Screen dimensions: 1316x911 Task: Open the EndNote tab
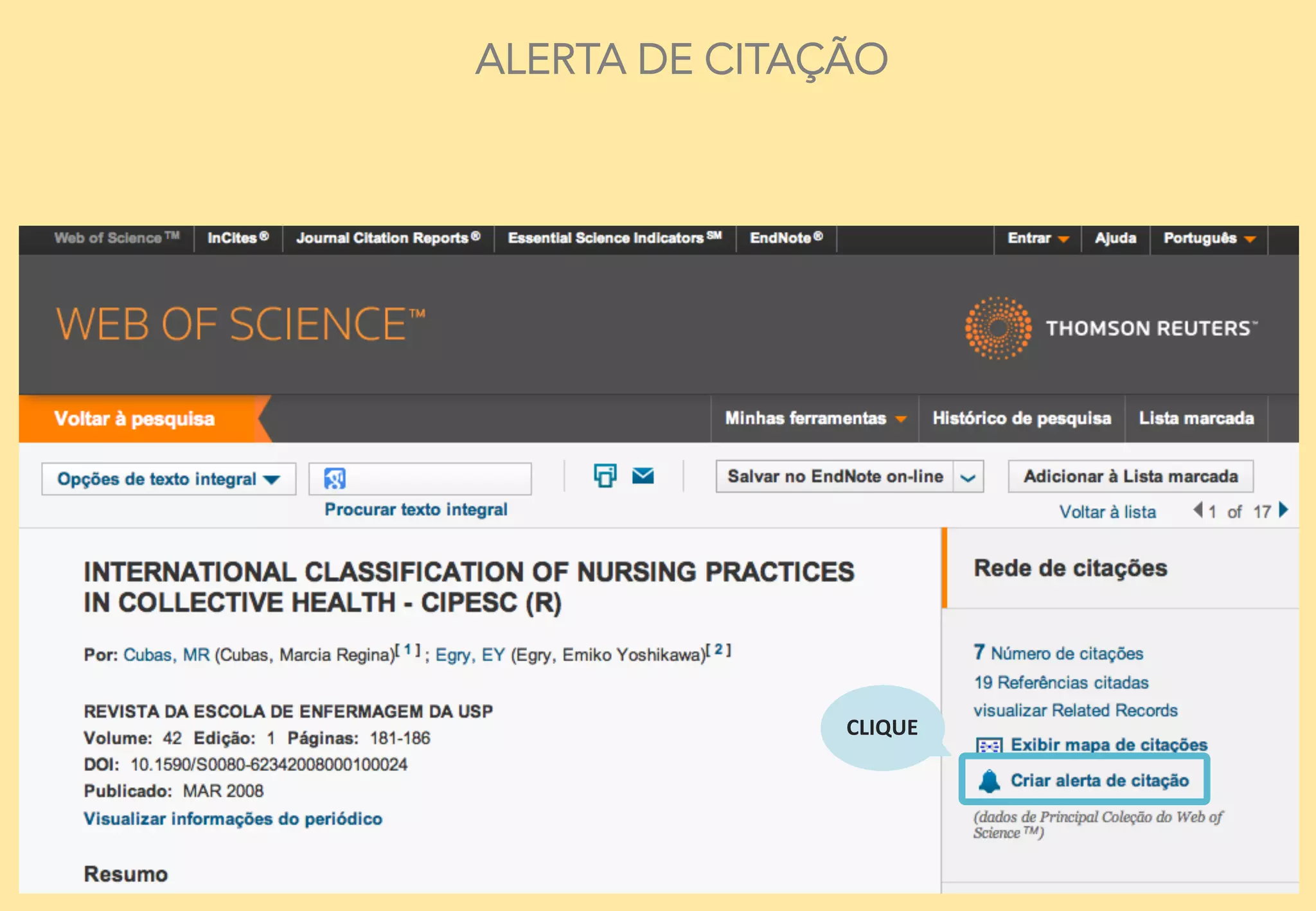(x=787, y=238)
